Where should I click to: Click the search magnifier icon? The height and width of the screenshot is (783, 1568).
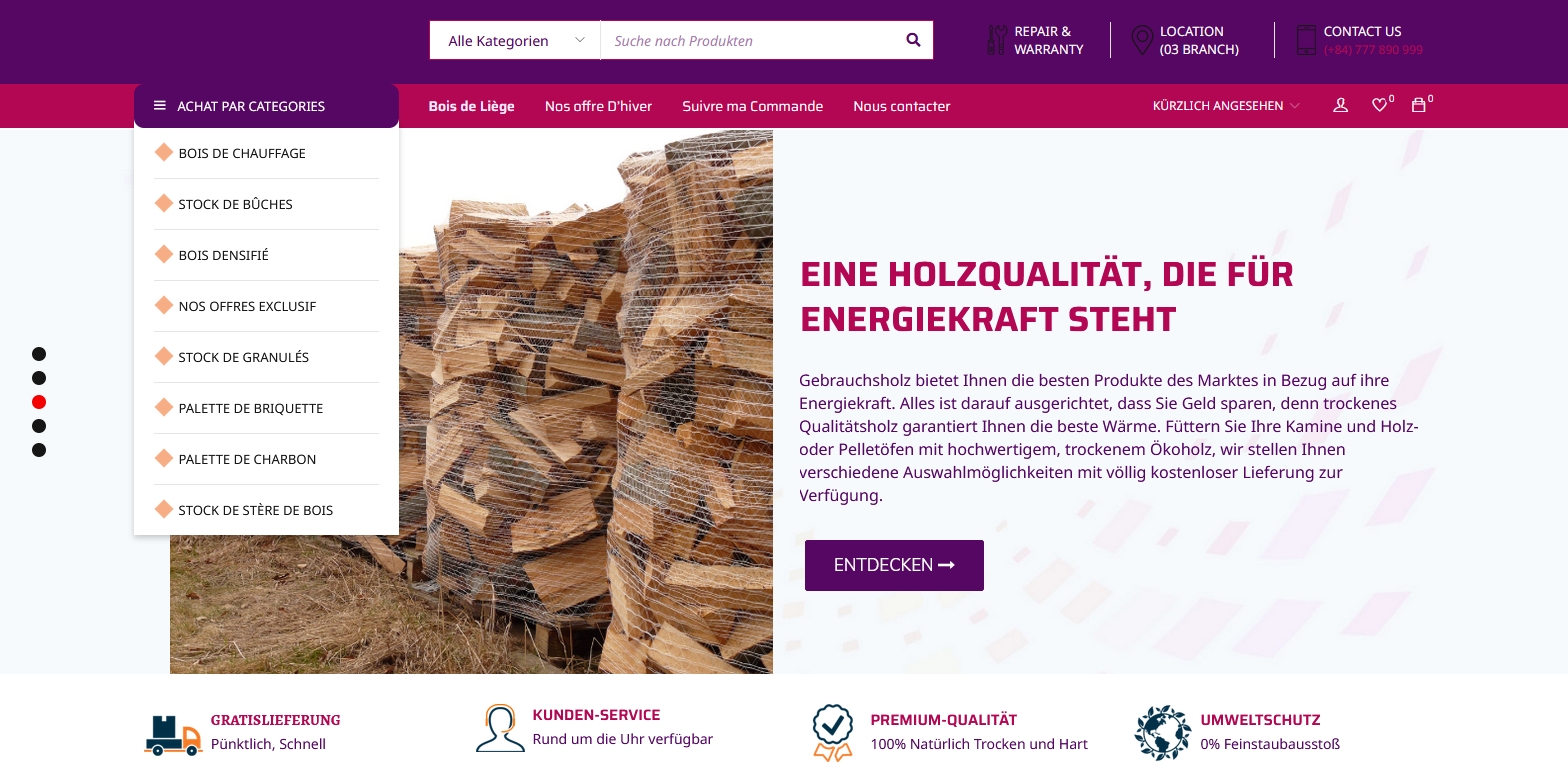pos(913,40)
